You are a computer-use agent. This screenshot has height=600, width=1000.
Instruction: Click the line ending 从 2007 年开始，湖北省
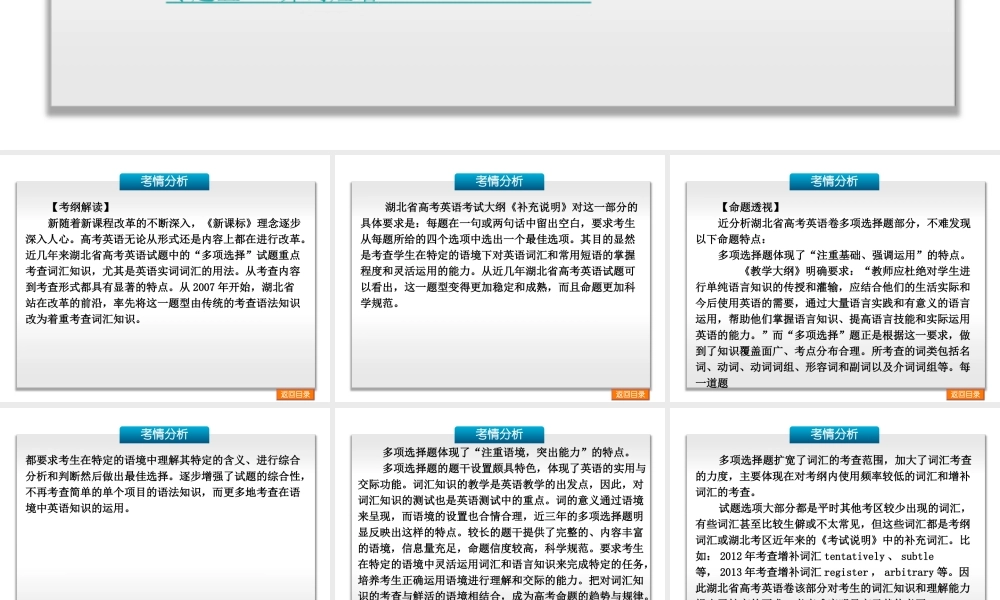click(x=160, y=287)
